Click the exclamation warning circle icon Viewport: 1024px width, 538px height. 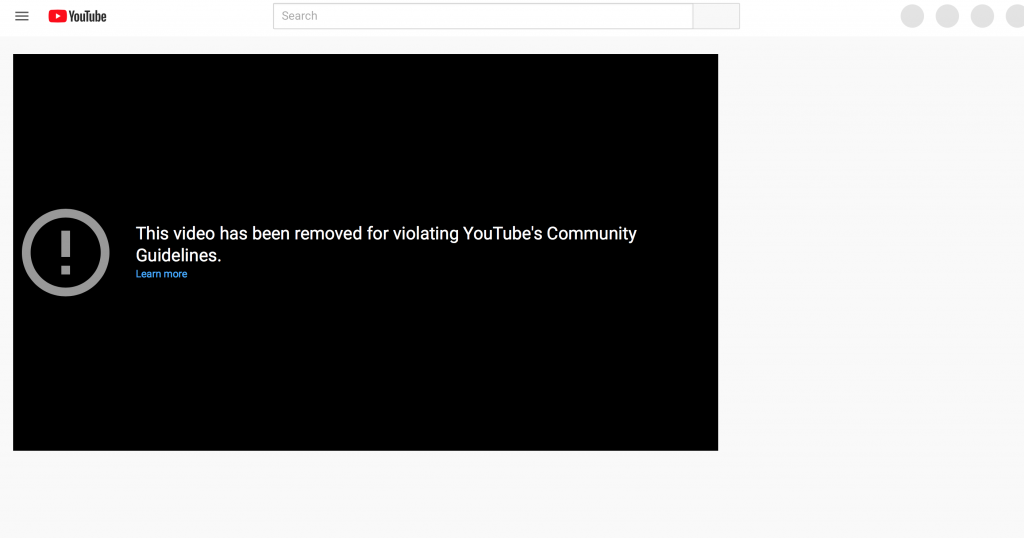pyautogui.click(x=65, y=253)
